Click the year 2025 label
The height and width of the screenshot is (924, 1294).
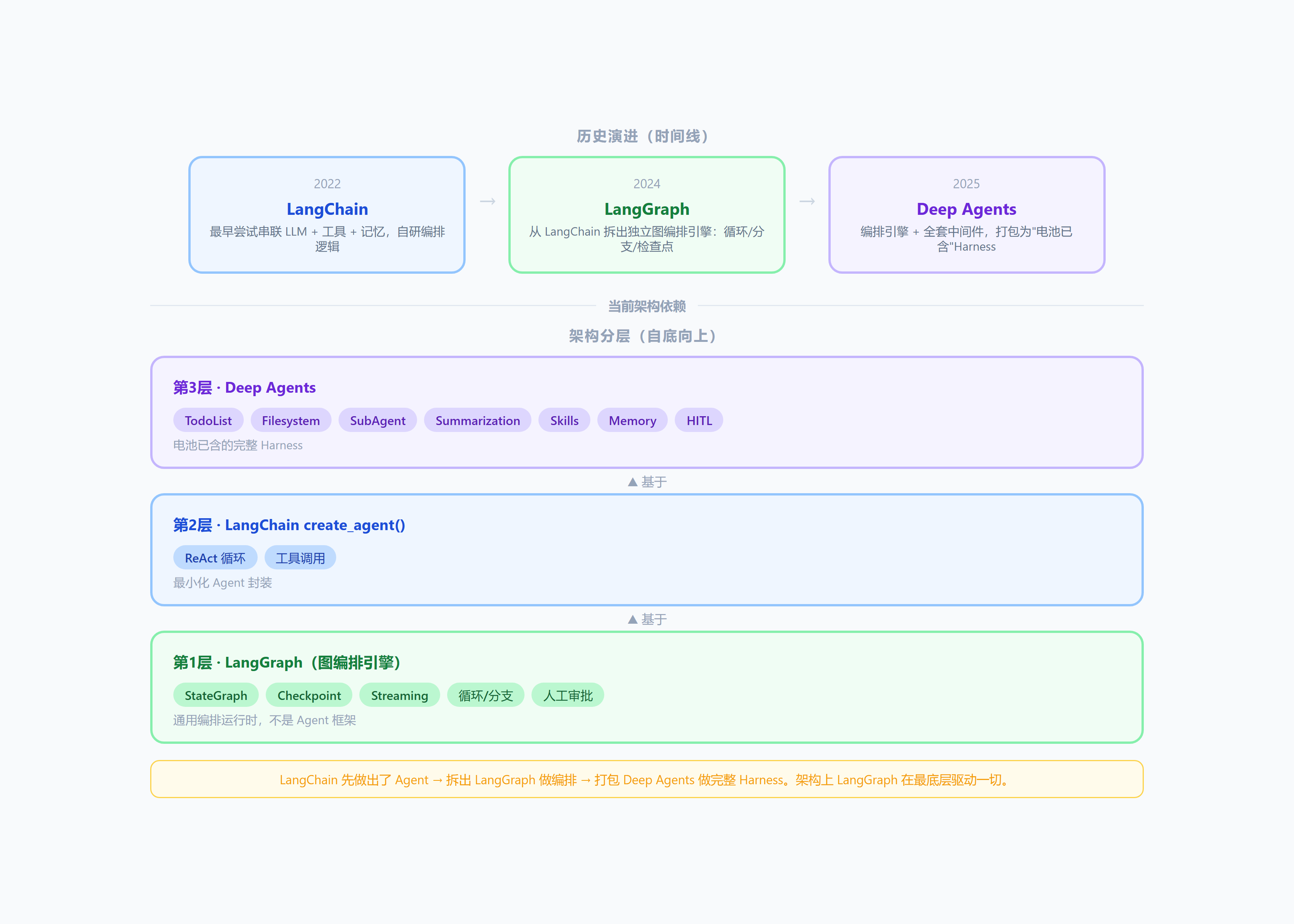click(966, 184)
